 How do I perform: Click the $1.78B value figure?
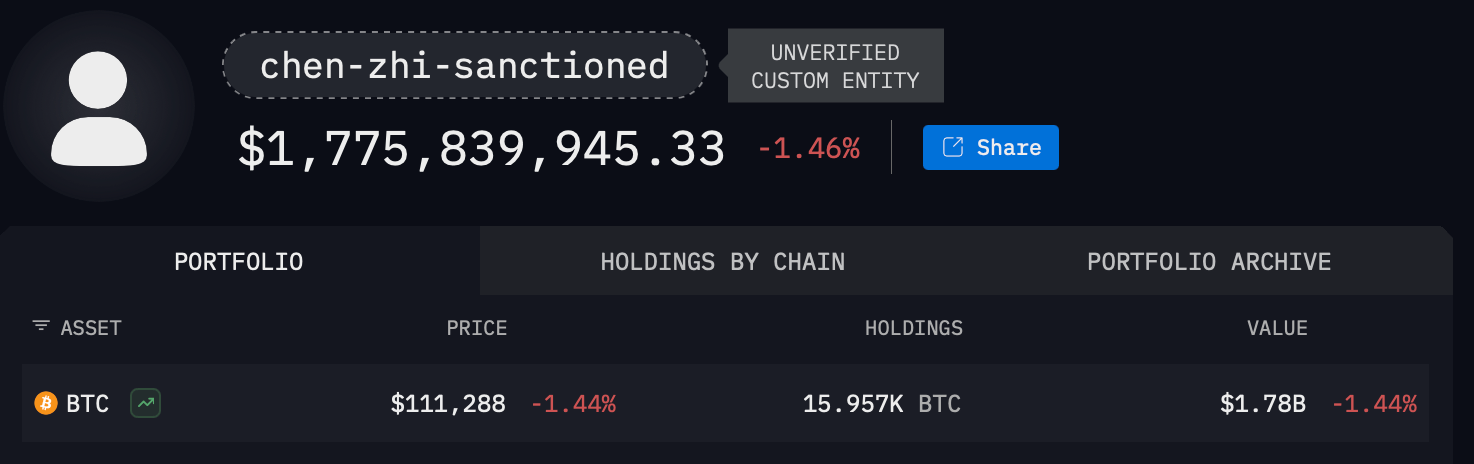[x=1262, y=404]
